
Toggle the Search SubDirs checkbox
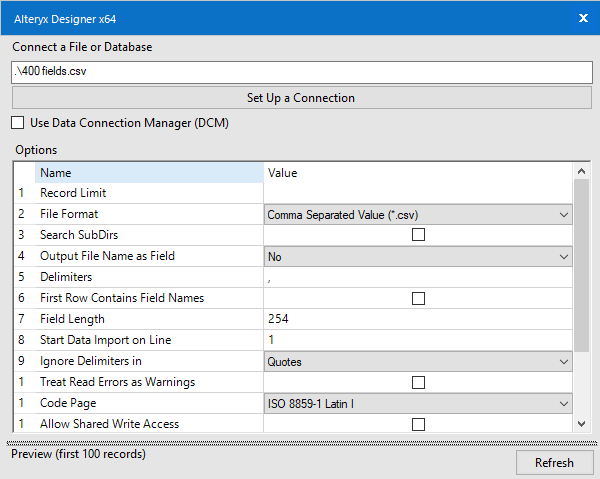pos(418,235)
